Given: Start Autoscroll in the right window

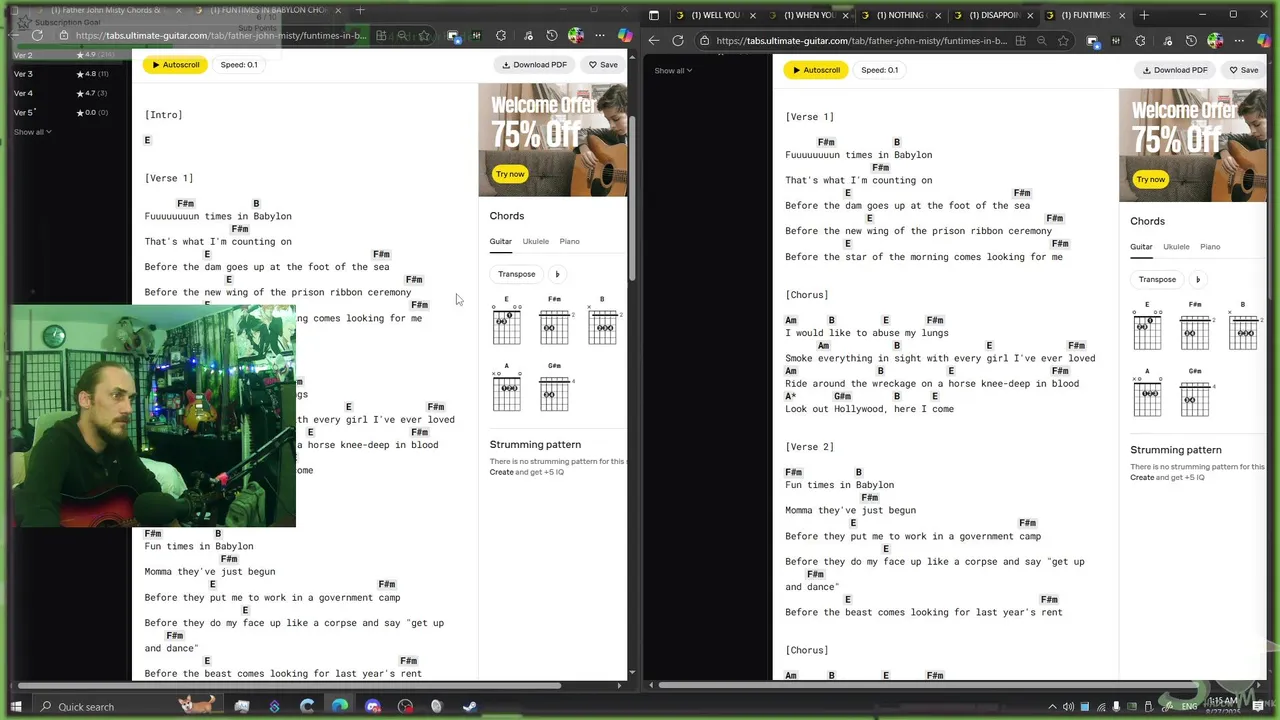Looking at the screenshot, I should click(816, 70).
